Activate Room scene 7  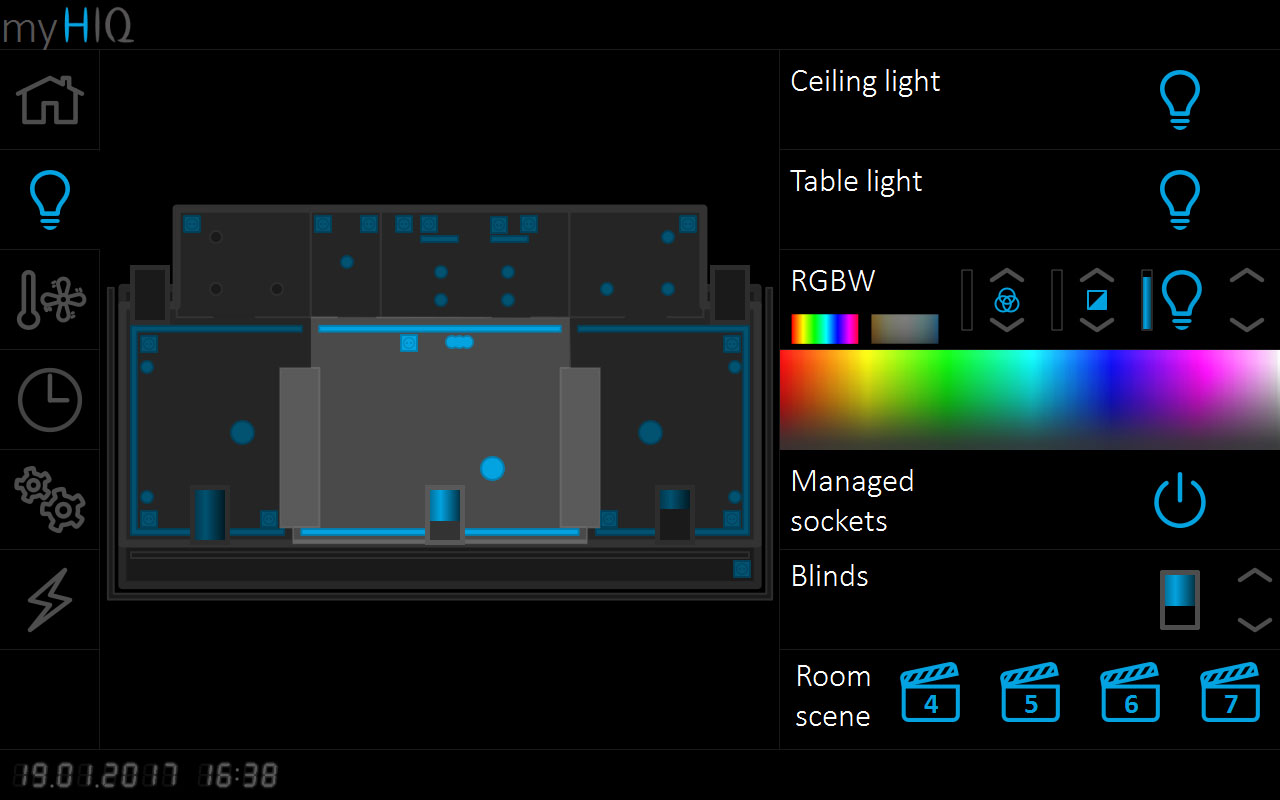coord(1230,693)
